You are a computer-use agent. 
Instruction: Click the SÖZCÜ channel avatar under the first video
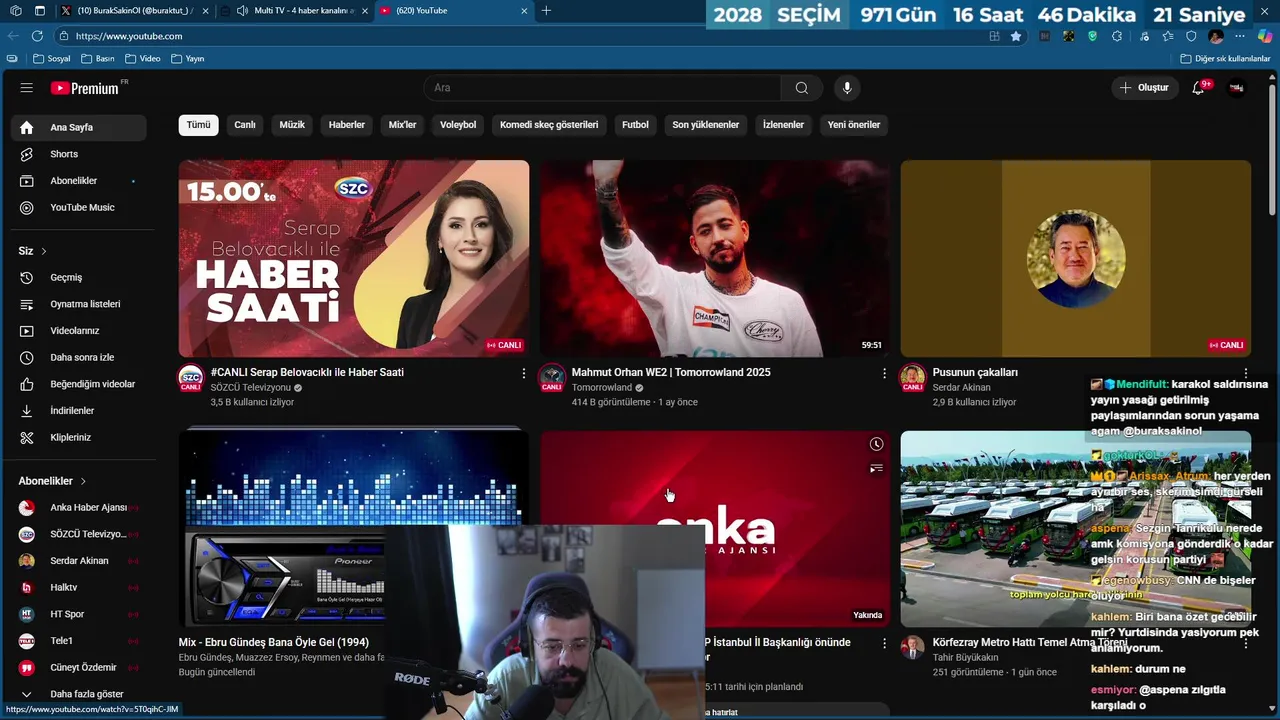pyautogui.click(x=190, y=378)
